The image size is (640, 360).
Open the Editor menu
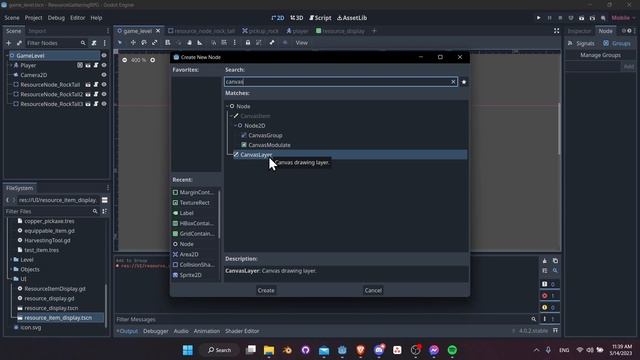78,18
